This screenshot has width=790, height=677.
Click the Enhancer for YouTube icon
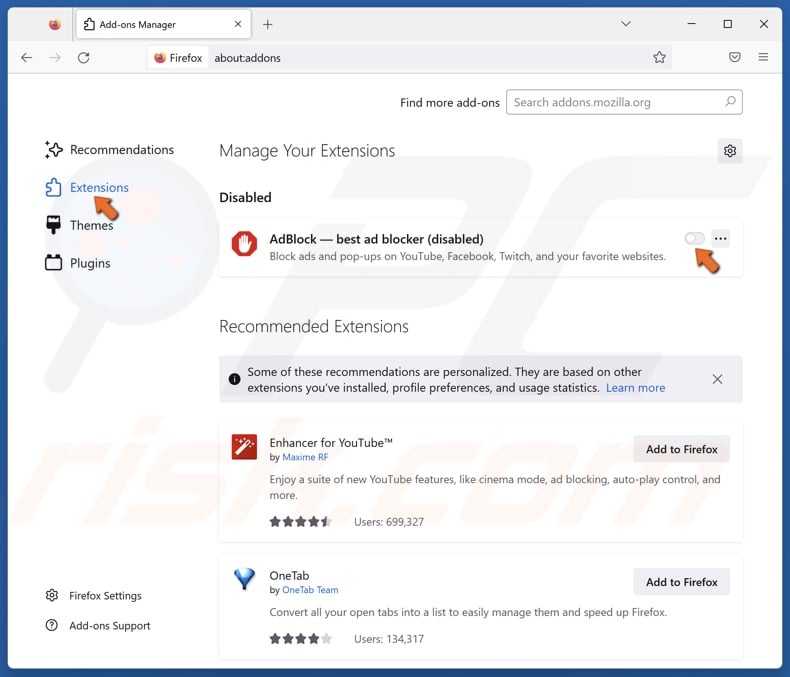(244, 447)
